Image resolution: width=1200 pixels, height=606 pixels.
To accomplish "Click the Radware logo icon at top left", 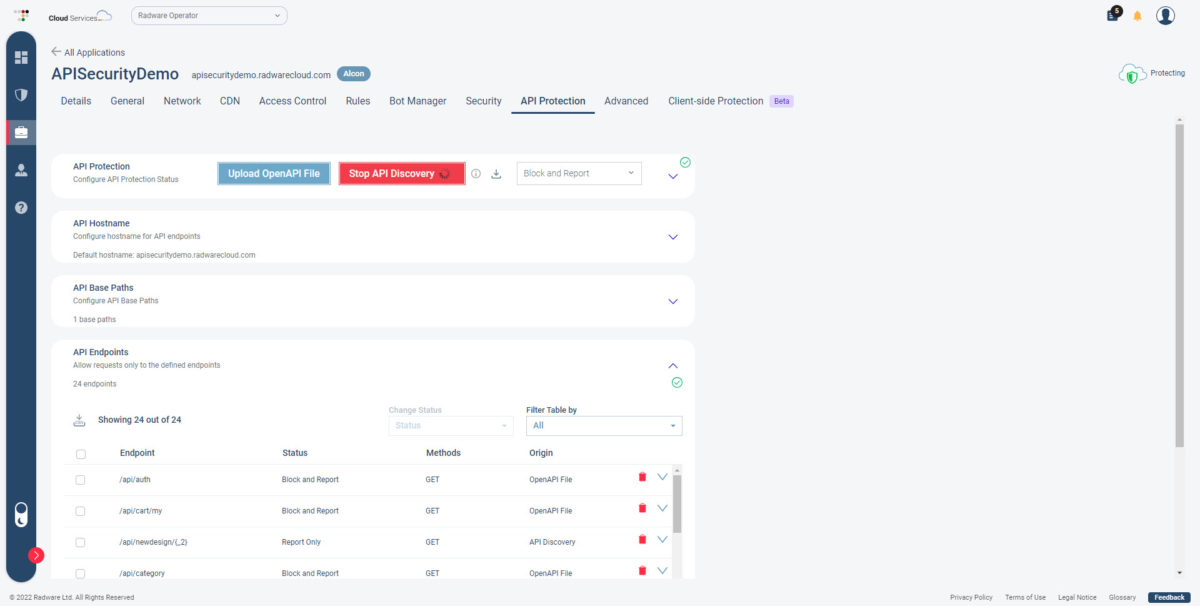I will 22,16.
